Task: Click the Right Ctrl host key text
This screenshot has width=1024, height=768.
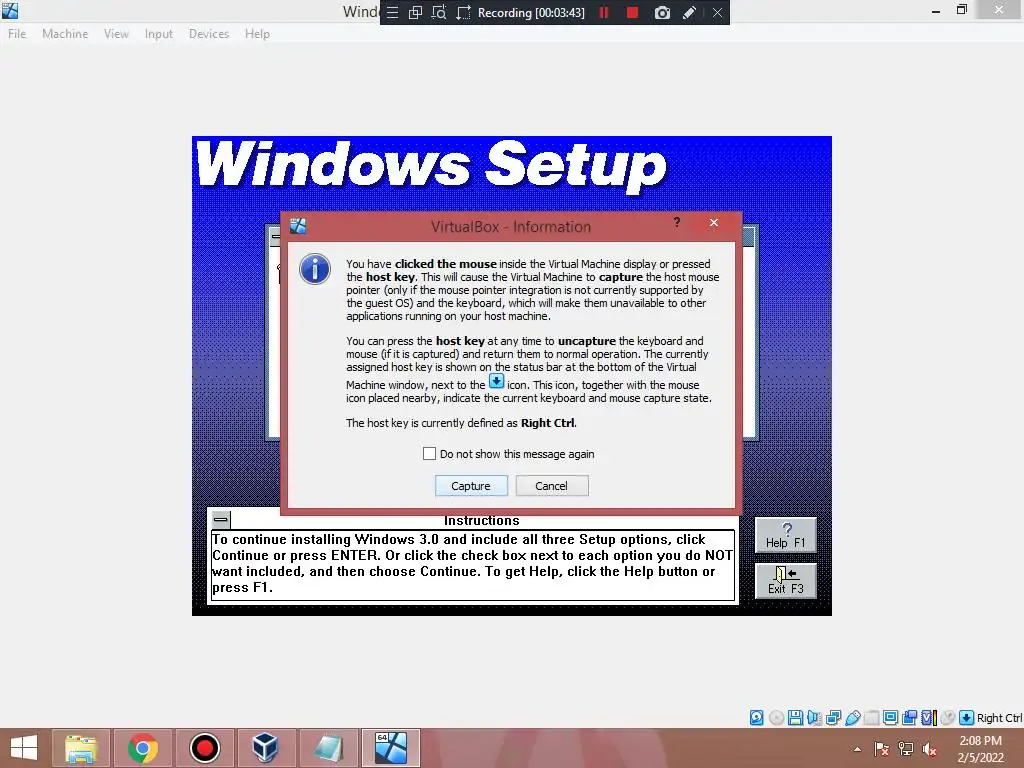Action: (999, 718)
